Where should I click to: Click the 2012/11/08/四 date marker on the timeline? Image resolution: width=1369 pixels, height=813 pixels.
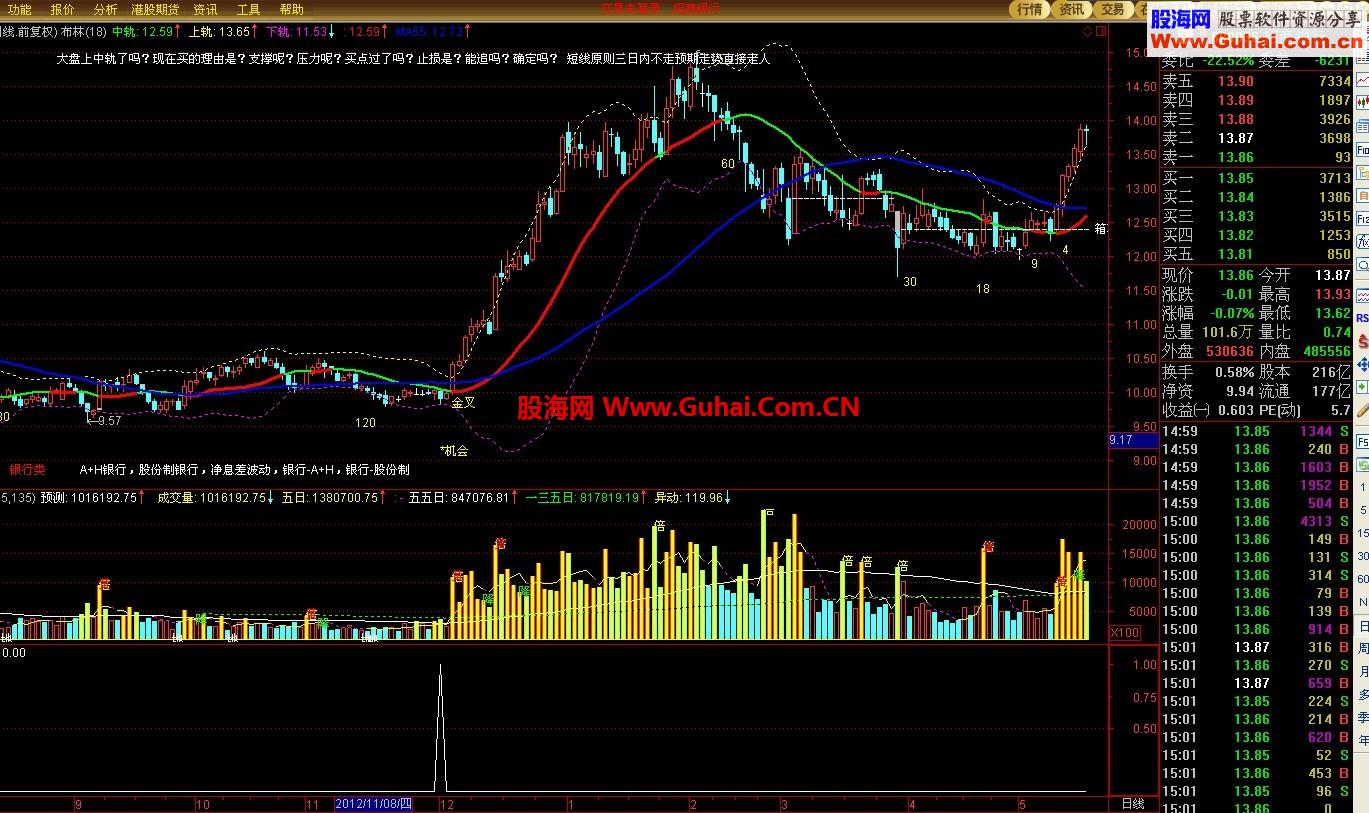coord(374,804)
